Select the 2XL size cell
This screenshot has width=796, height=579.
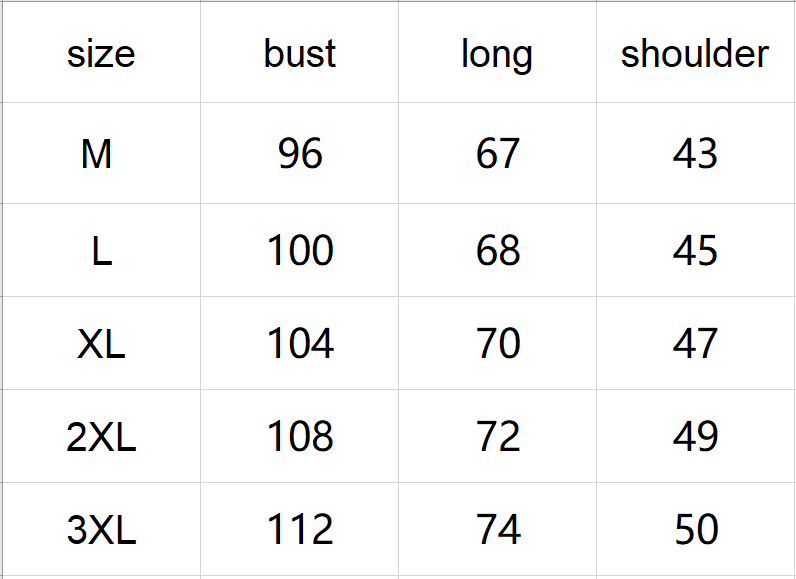(101, 438)
